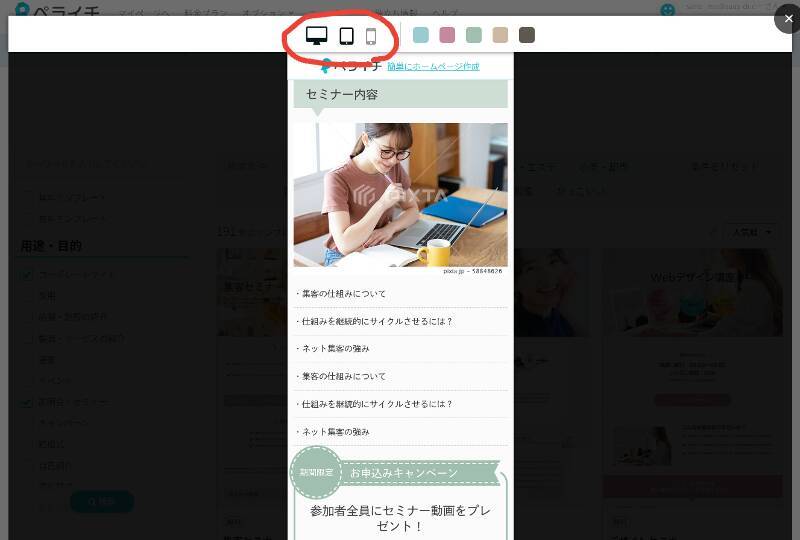Click the 簡単にホームページ作成 link
Image resolution: width=800 pixels, height=540 pixels.
[432, 67]
